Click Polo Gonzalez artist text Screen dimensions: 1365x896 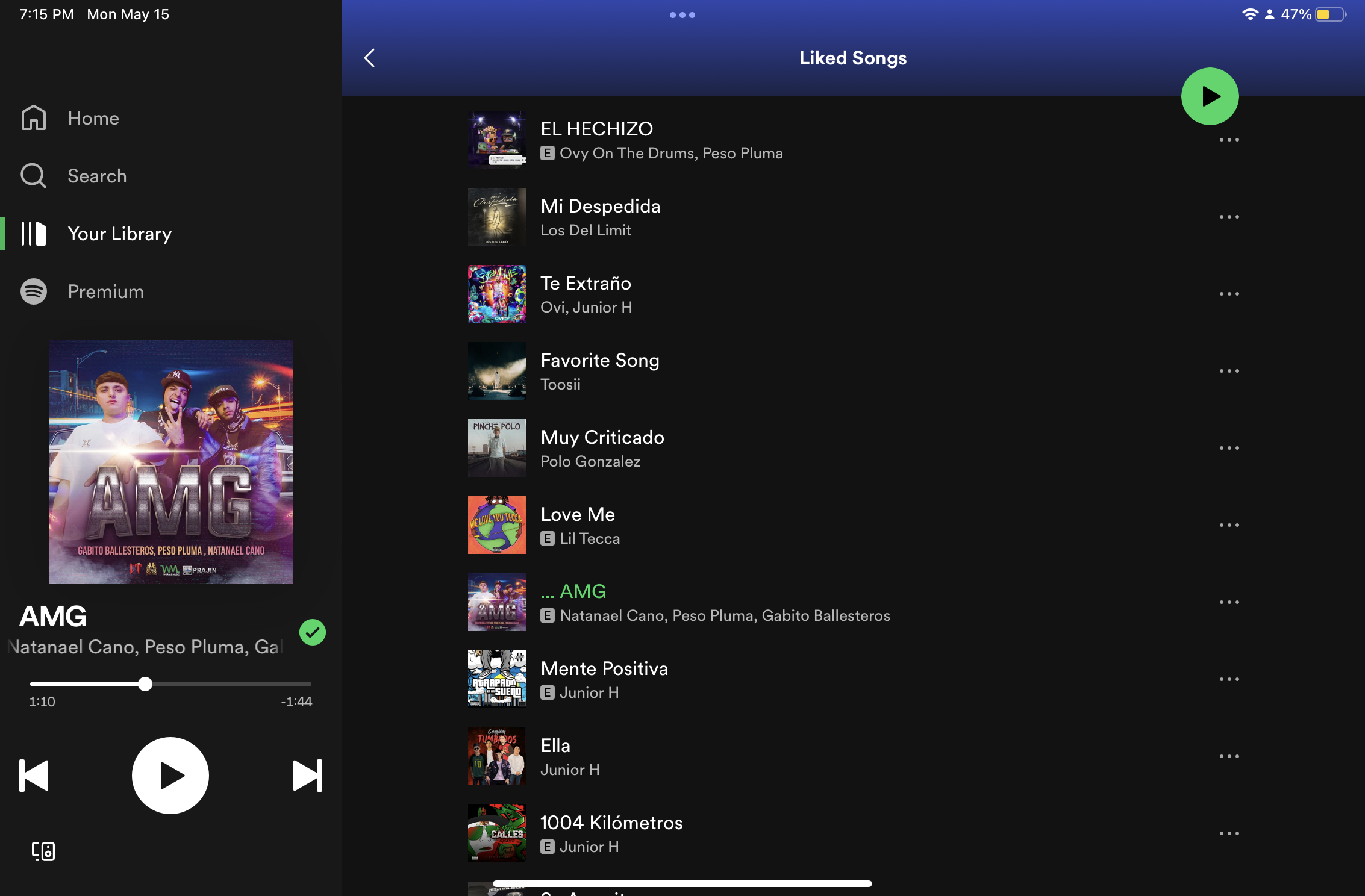coord(590,461)
